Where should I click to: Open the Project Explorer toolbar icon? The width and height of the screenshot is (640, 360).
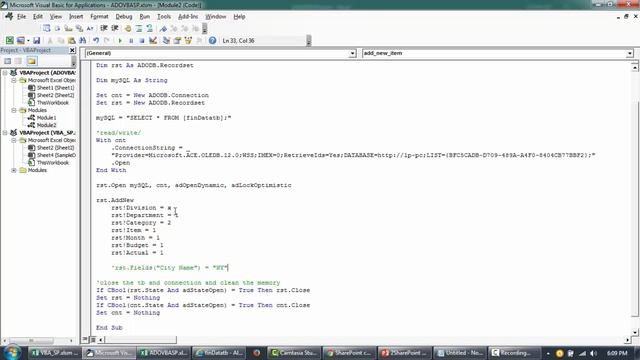(x=166, y=40)
